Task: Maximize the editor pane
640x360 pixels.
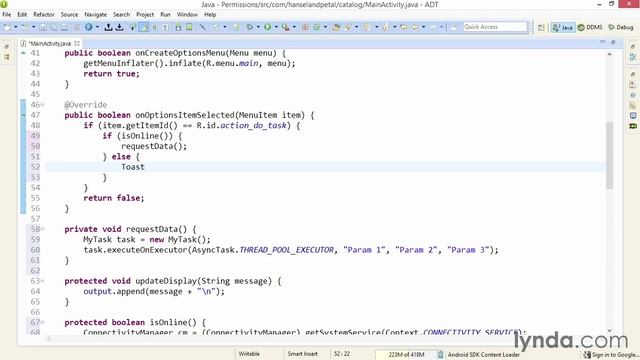Action: tap(613, 42)
